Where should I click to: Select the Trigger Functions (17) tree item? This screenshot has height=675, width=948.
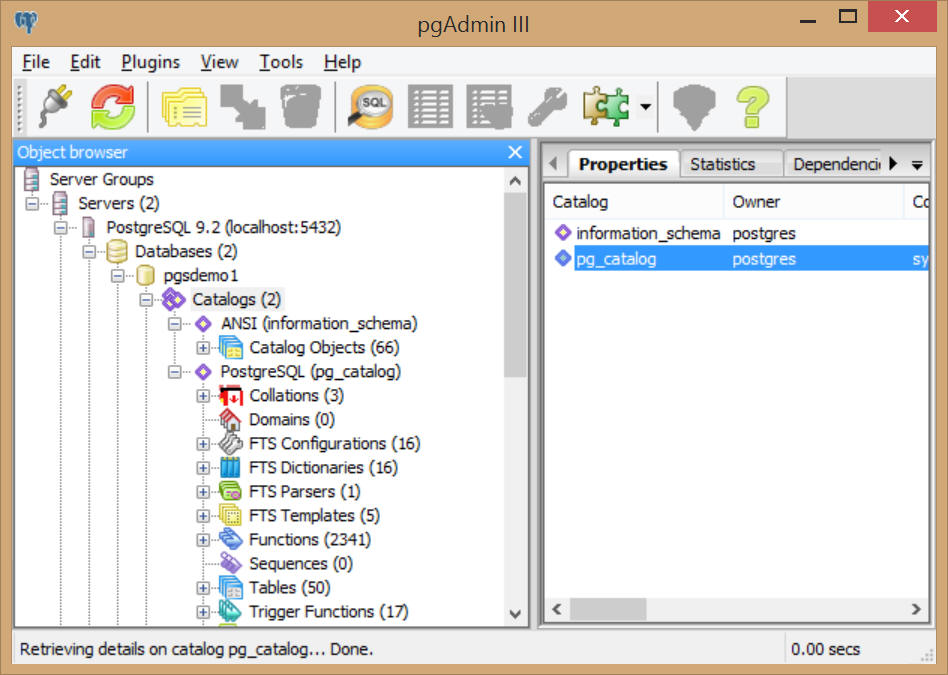coord(328,611)
